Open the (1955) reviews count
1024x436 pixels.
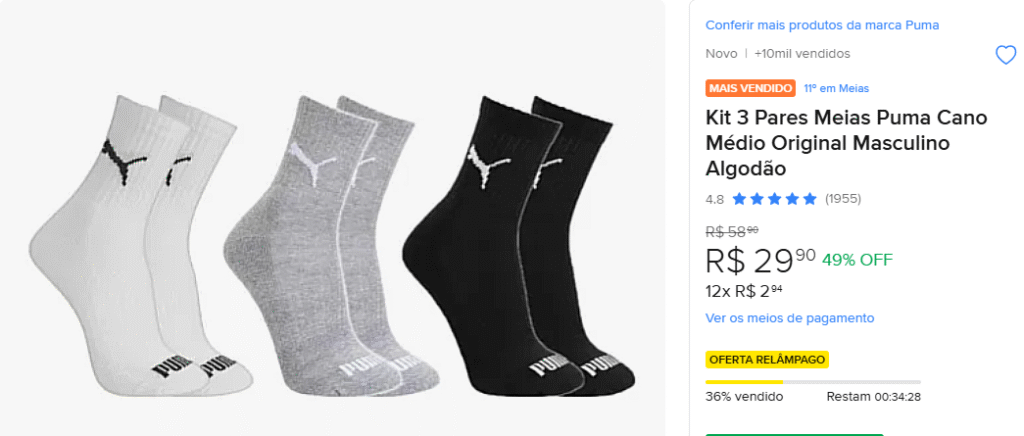843,199
